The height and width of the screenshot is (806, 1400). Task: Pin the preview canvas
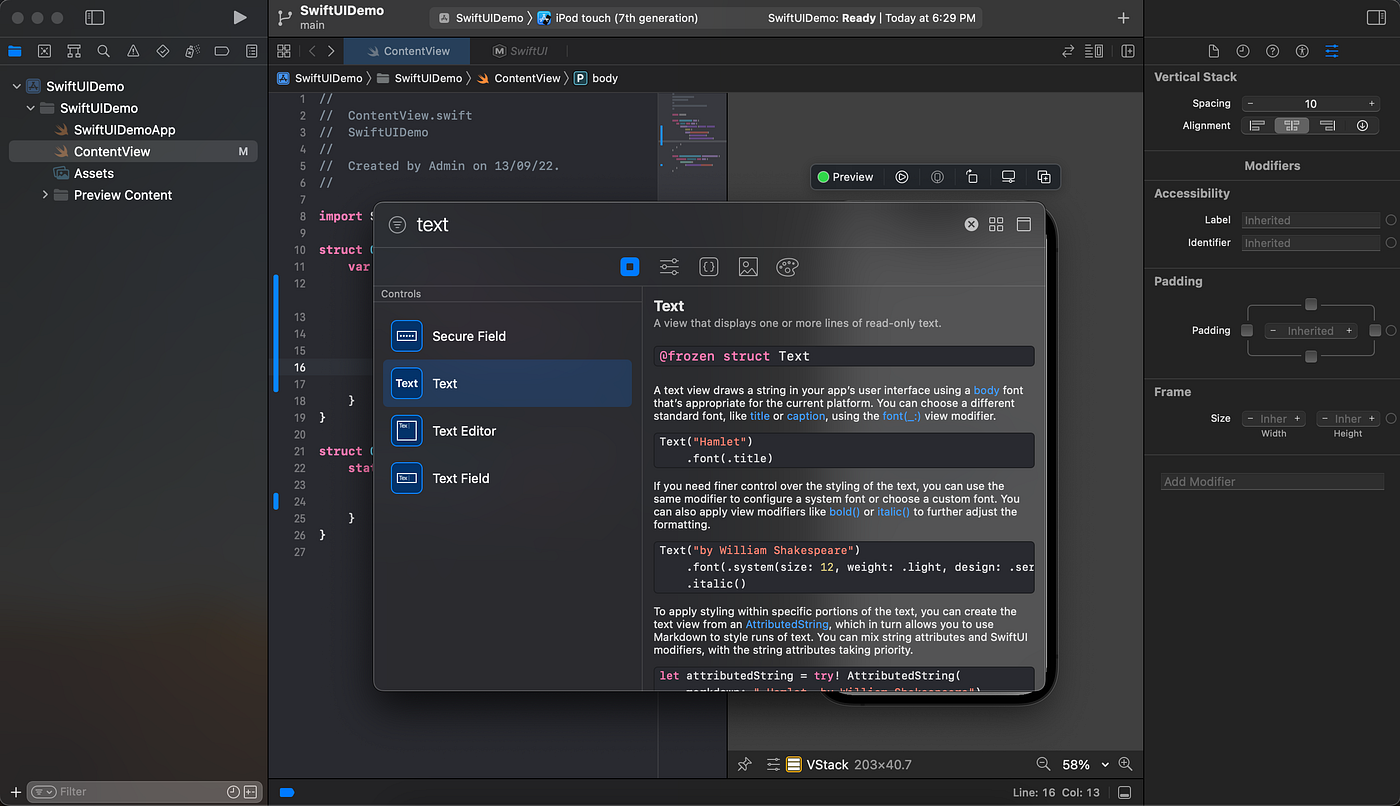point(744,764)
